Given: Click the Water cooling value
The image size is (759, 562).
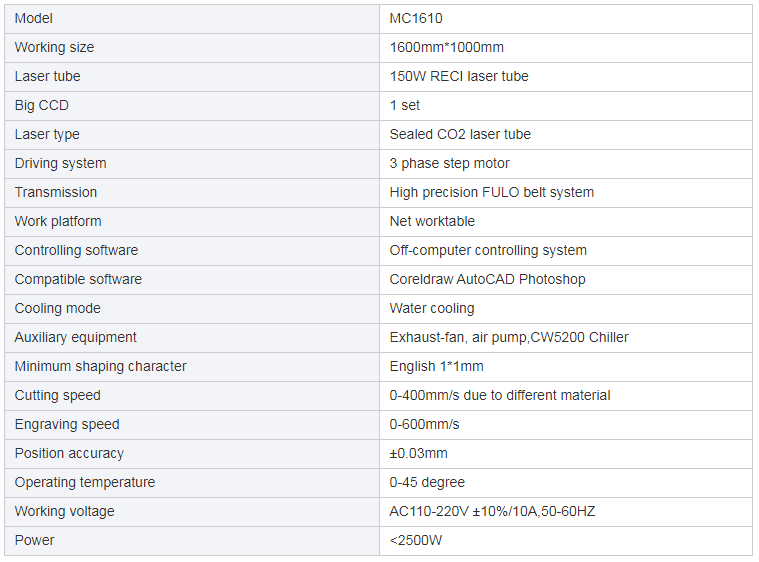Looking at the screenshot, I should [432, 308].
